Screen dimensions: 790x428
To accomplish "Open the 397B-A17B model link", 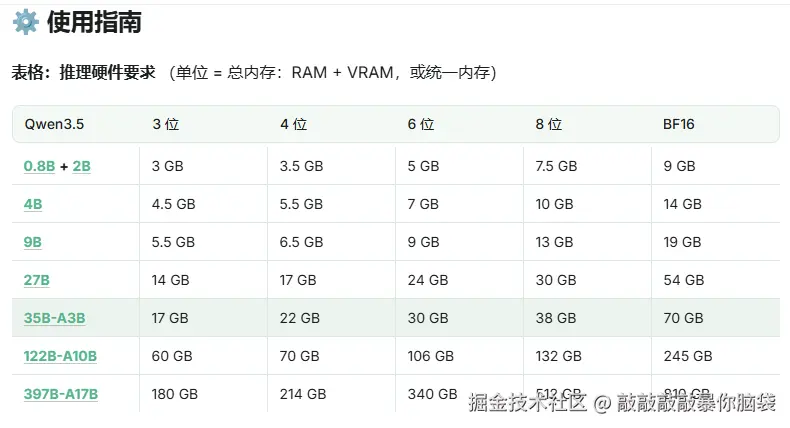I will click(x=61, y=394).
